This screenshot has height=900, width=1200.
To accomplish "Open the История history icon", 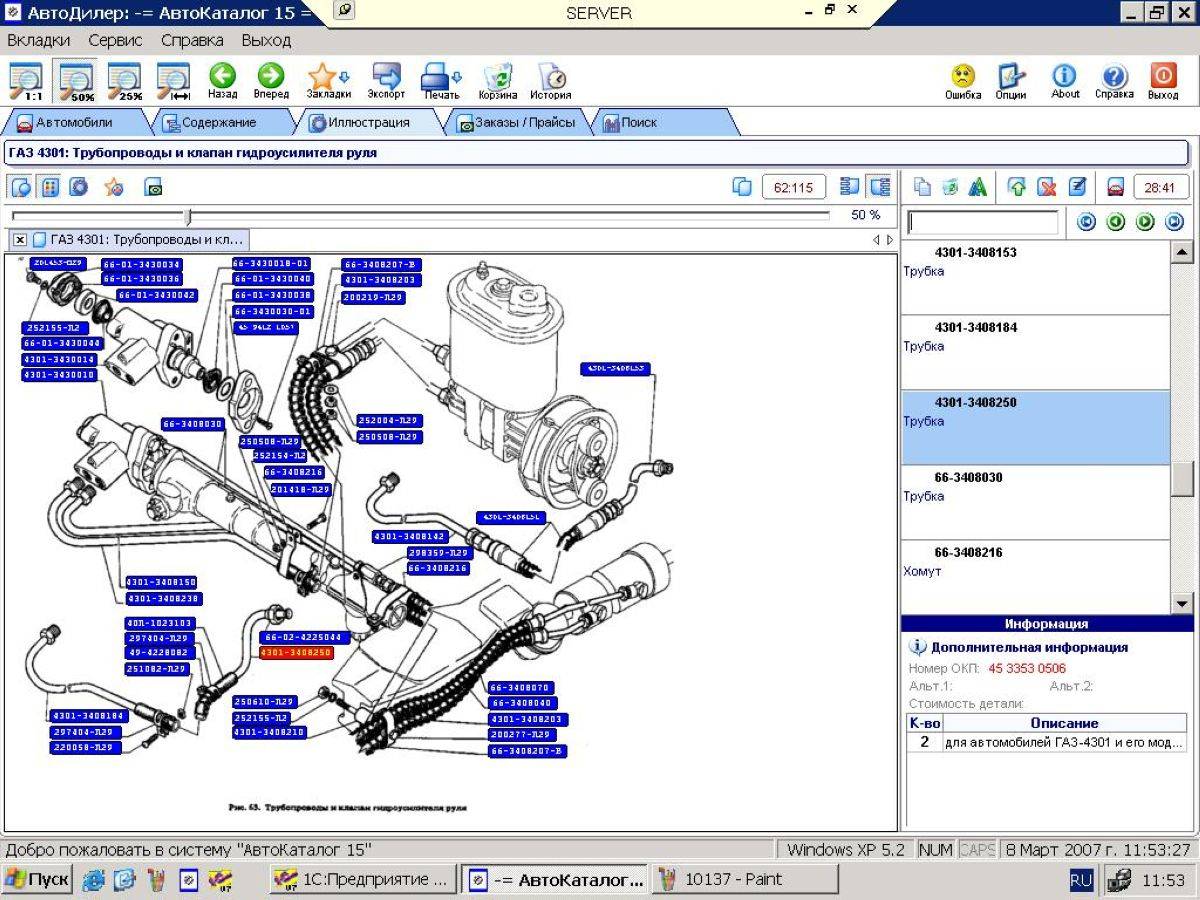I will pyautogui.click(x=551, y=77).
